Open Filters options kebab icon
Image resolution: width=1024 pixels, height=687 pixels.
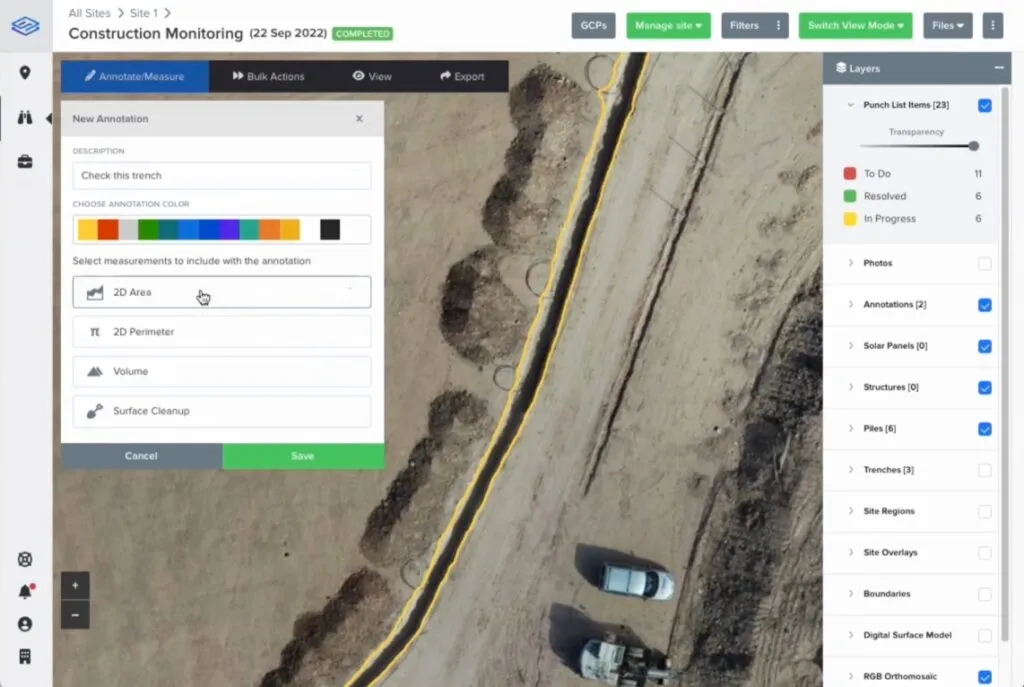pyautogui.click(x=778, y=25)
